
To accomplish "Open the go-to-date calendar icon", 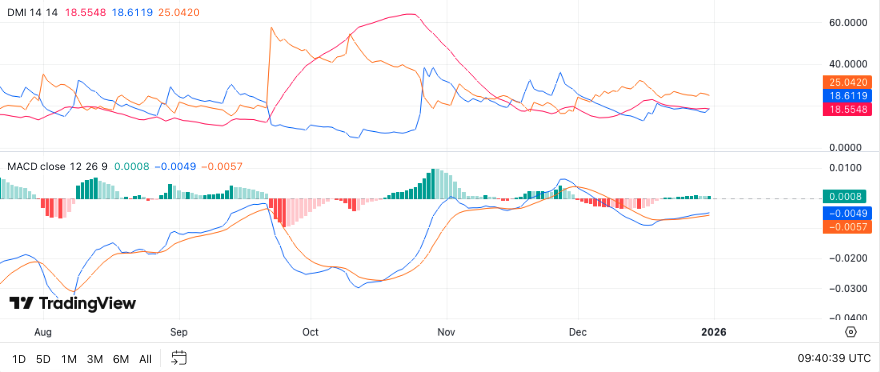I will (x=179, y=358).
